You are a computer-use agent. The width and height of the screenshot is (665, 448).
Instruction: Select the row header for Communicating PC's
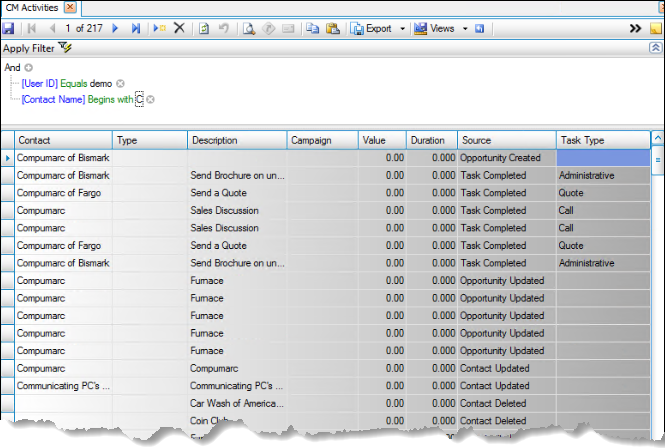(8, 386)
